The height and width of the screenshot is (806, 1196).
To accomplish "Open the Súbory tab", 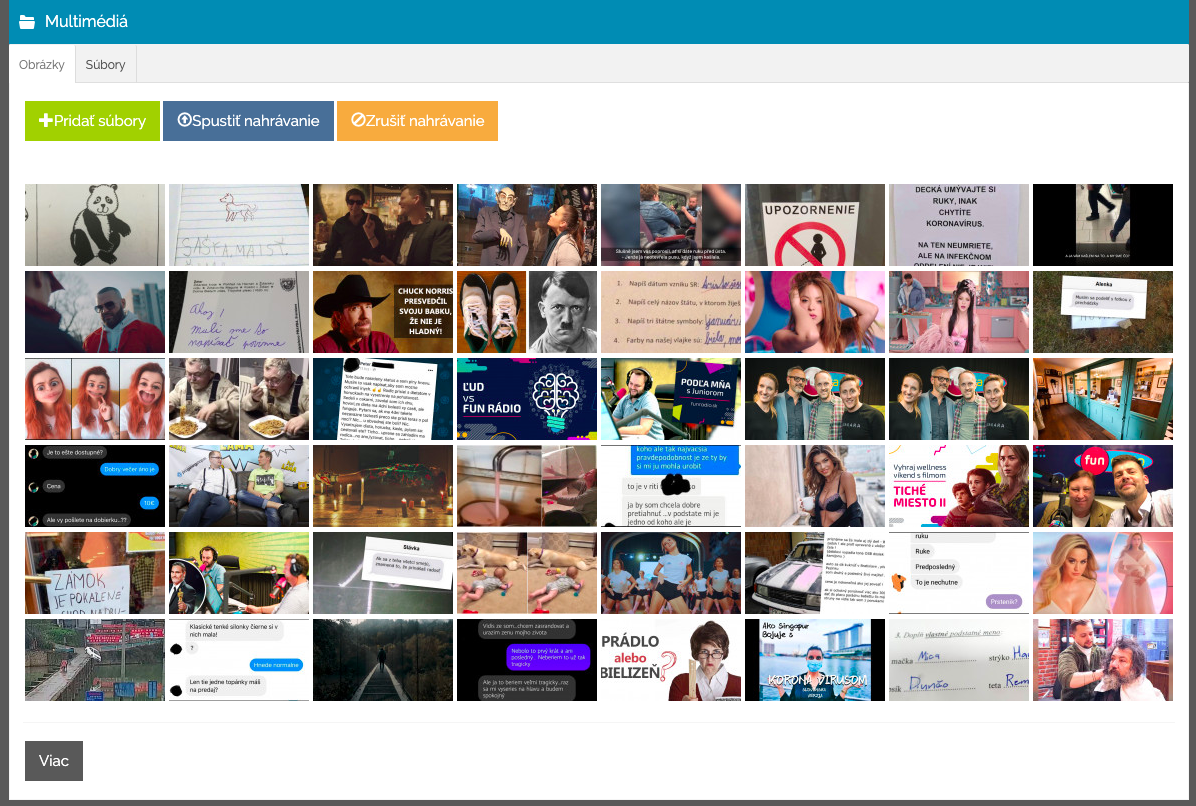I will [105, 65].
